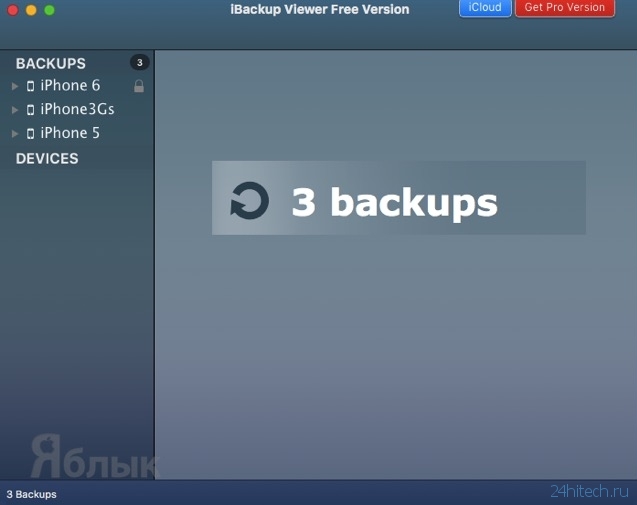
Task: Expand the iPhone3Gs backup entry
Action: point(15,110)
